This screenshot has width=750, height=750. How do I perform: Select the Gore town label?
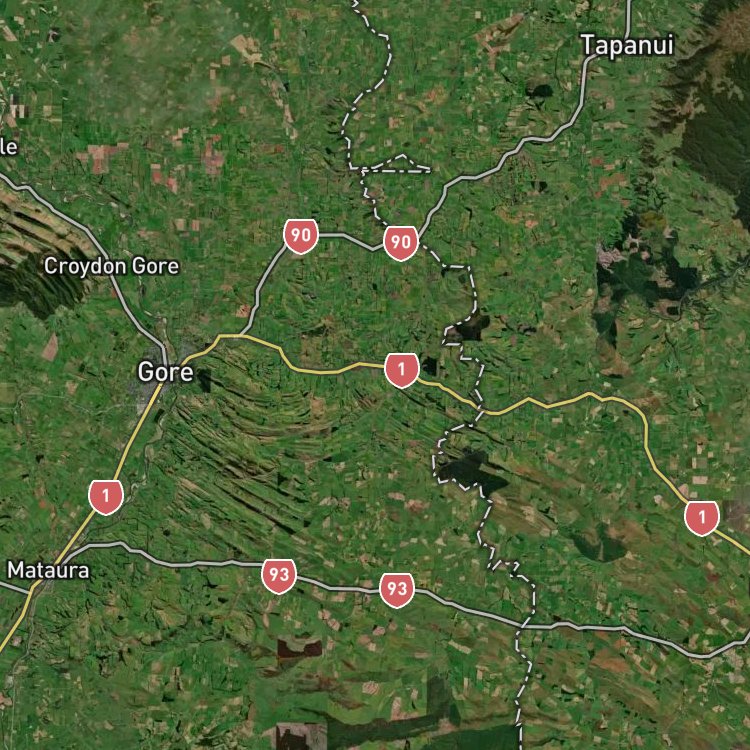coord(165,372)
